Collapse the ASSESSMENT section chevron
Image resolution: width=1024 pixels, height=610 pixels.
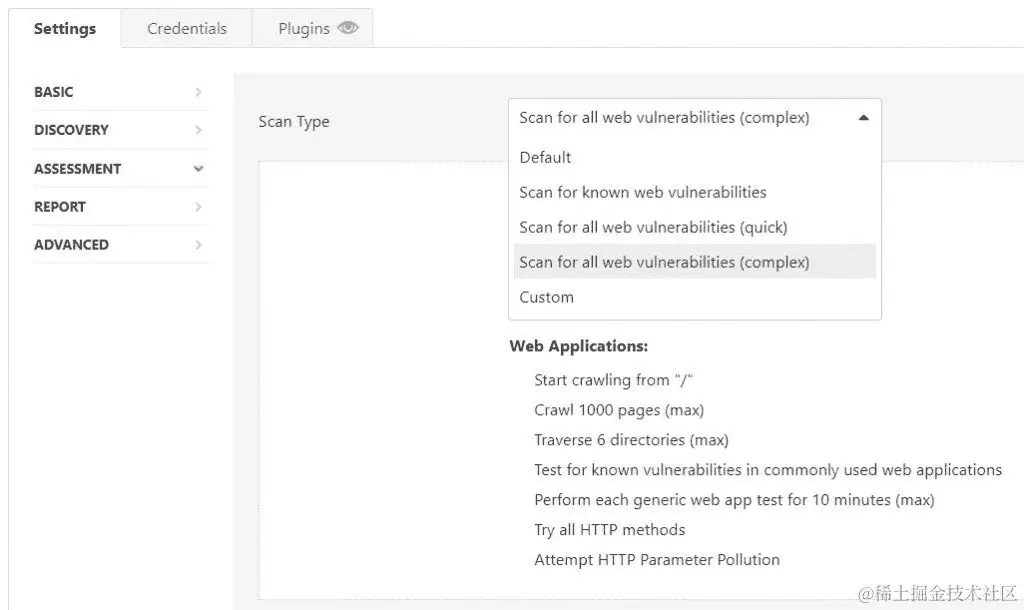[x=198, y=169]
